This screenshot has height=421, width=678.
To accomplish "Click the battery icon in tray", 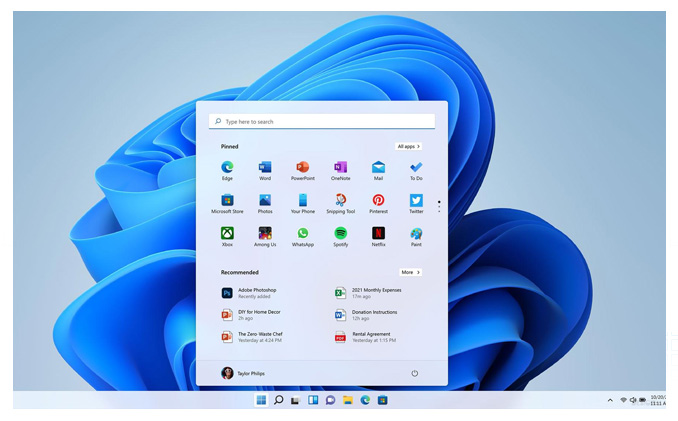I will [643, 400].
